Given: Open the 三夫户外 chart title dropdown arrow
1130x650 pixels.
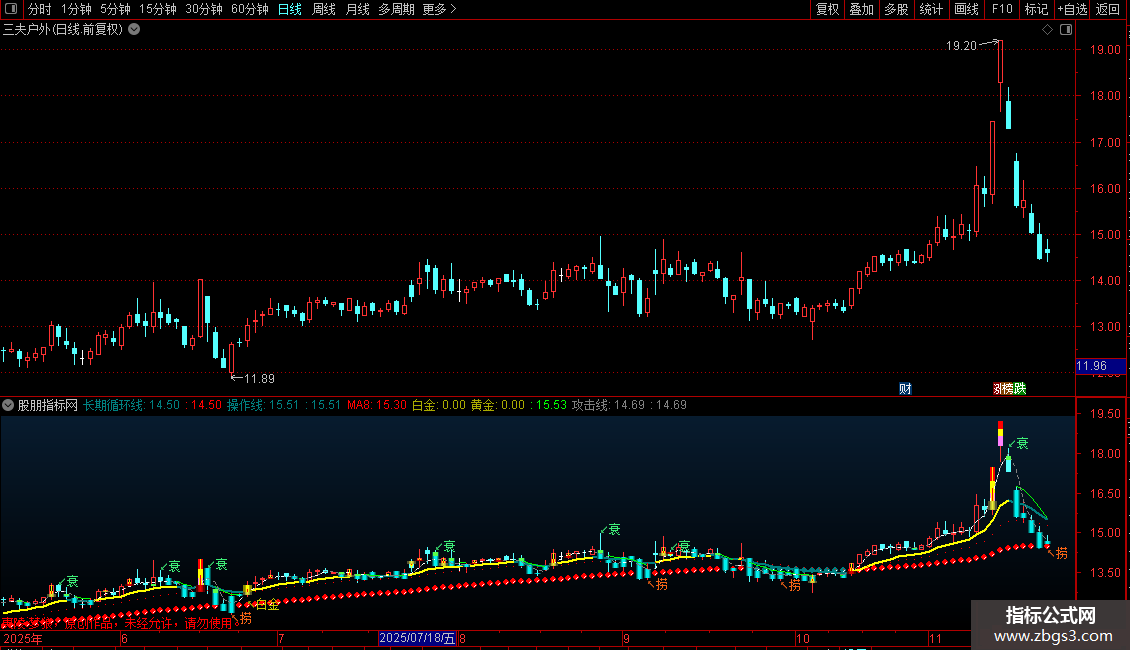Looking at the screenshot, I should (x=134, y=29).
